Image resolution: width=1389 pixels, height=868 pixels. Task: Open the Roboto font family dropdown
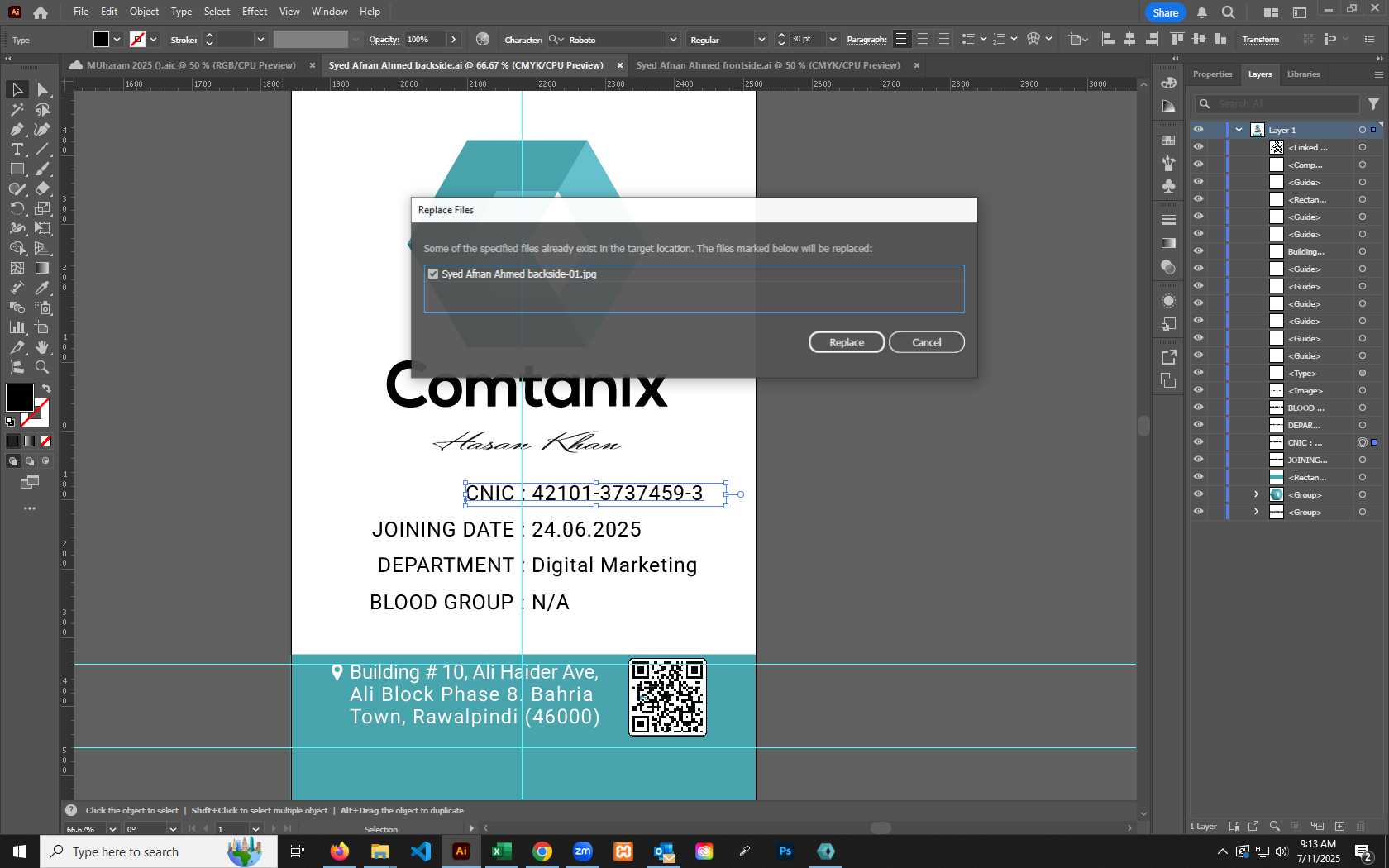coord(672,40)
